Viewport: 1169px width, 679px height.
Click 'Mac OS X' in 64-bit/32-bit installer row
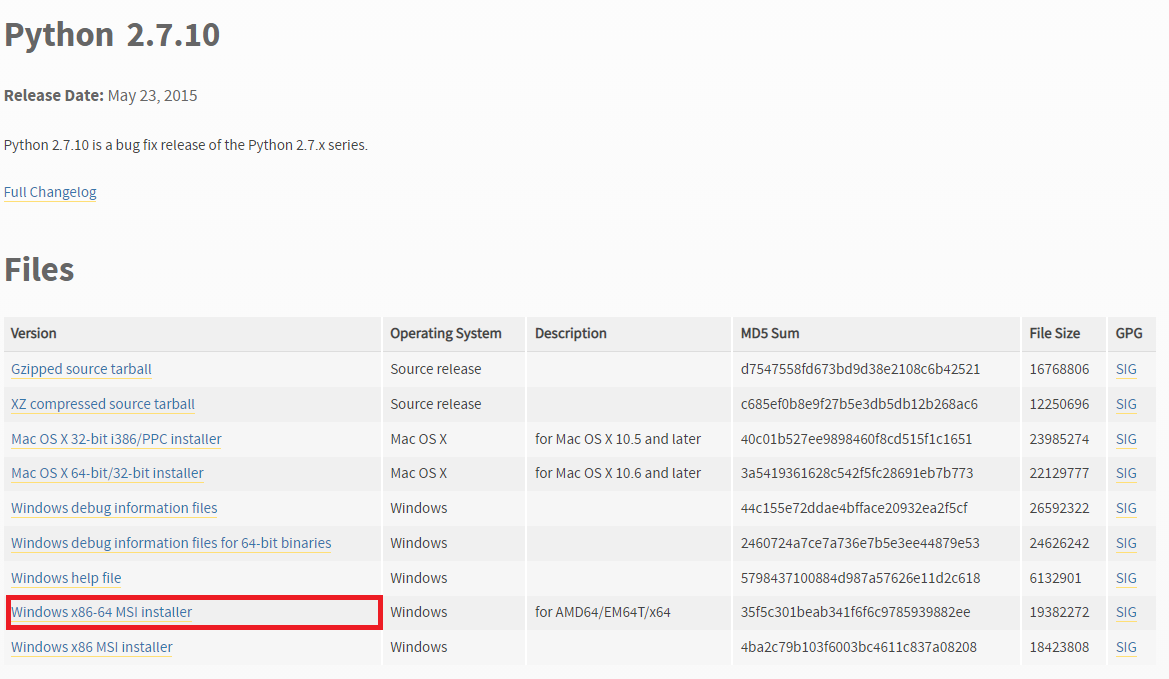pos(418,473)
